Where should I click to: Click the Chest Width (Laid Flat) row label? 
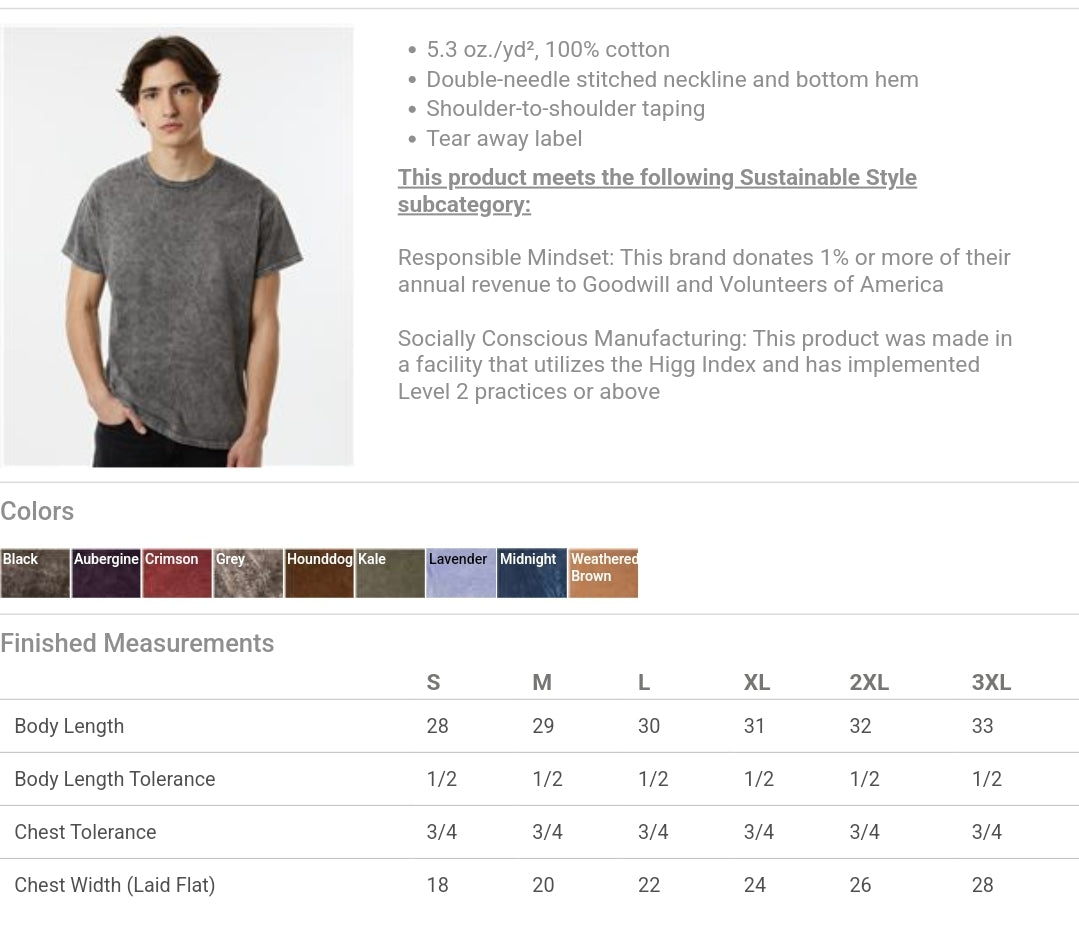pyautogui.click(x=115, y=885)
